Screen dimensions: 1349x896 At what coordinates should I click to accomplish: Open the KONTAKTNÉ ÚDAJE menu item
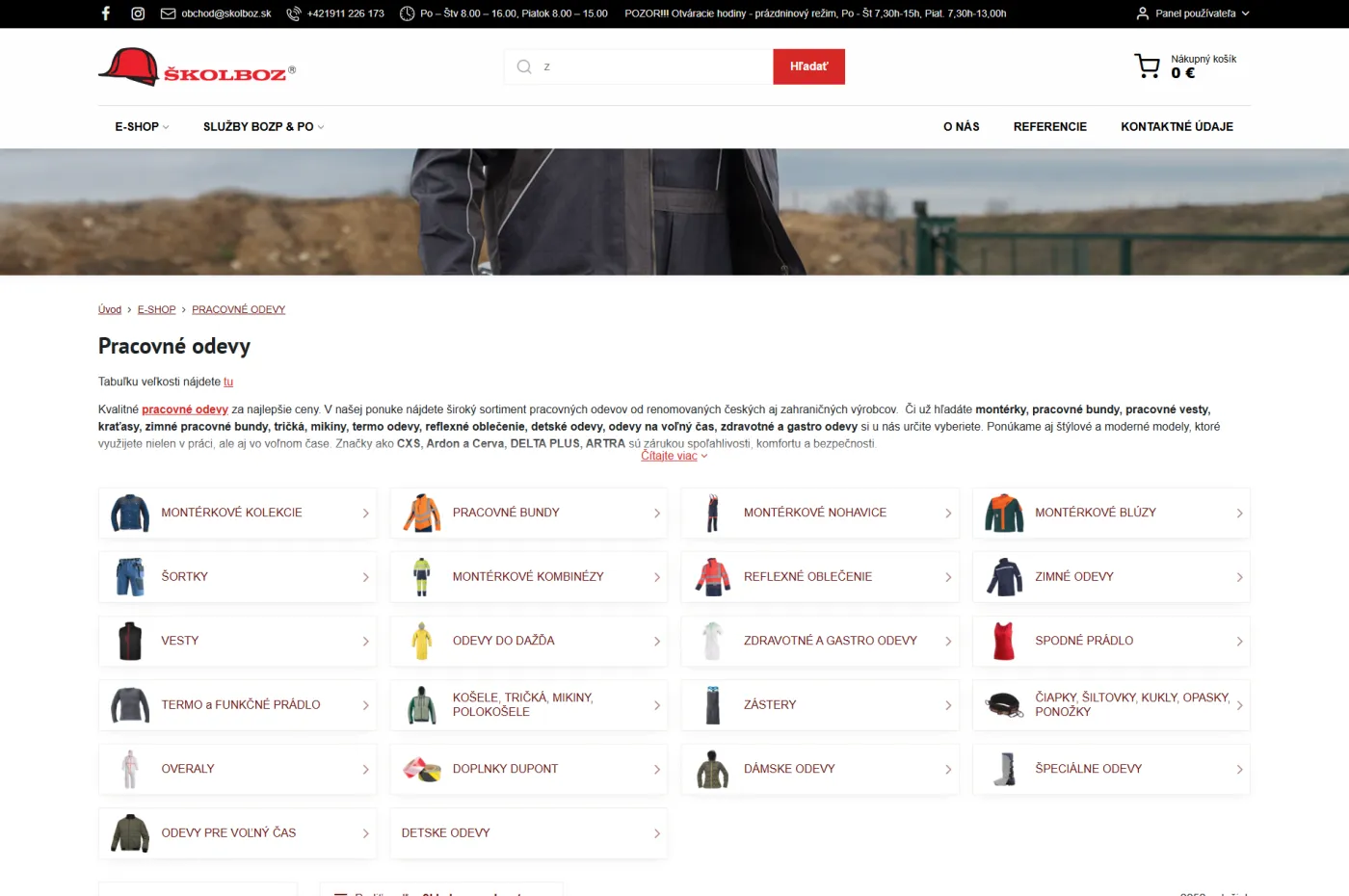[1177, 126]
